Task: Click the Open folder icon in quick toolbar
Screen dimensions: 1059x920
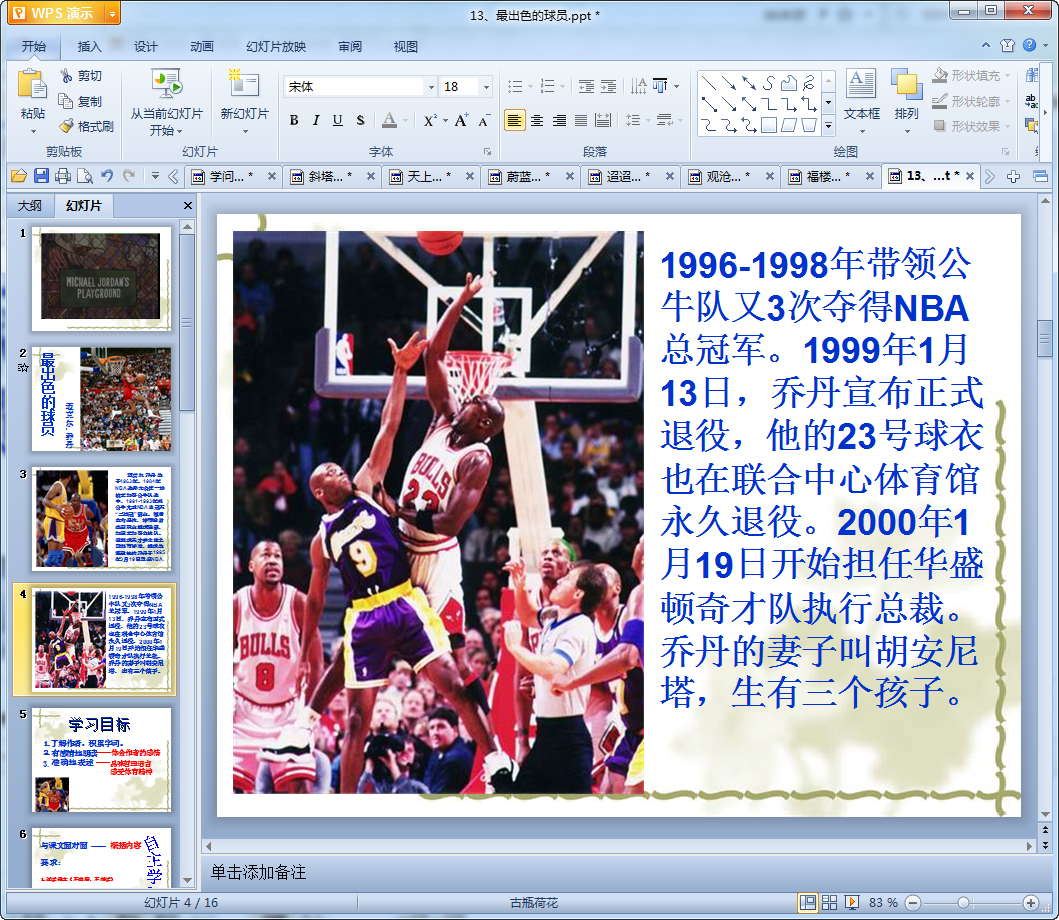Action: (19, 176)
